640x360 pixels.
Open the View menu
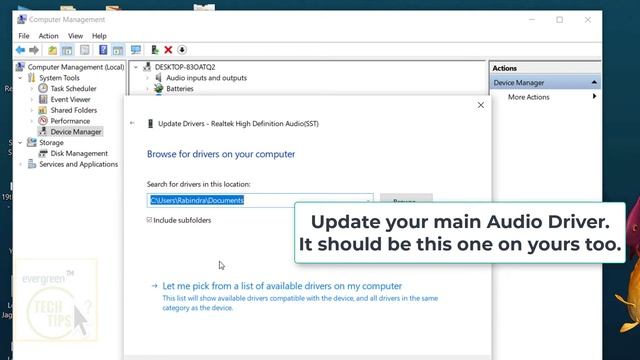[75, 36]
